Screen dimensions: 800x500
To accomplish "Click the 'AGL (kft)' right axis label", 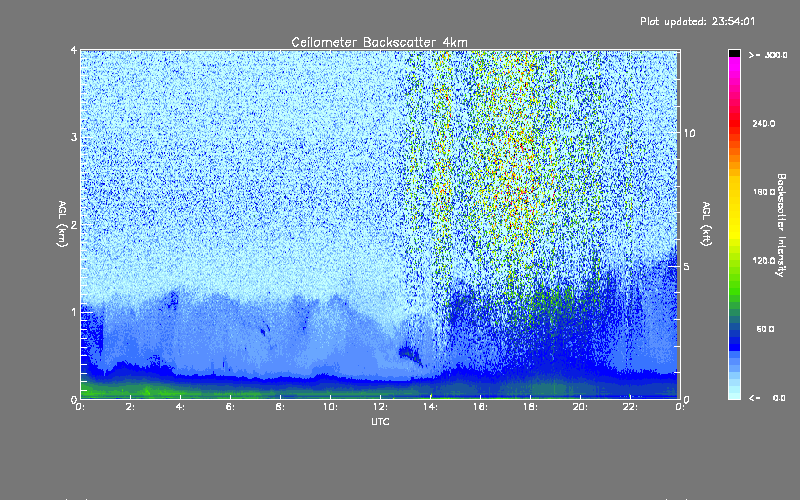I will click(x=706, y=224).
